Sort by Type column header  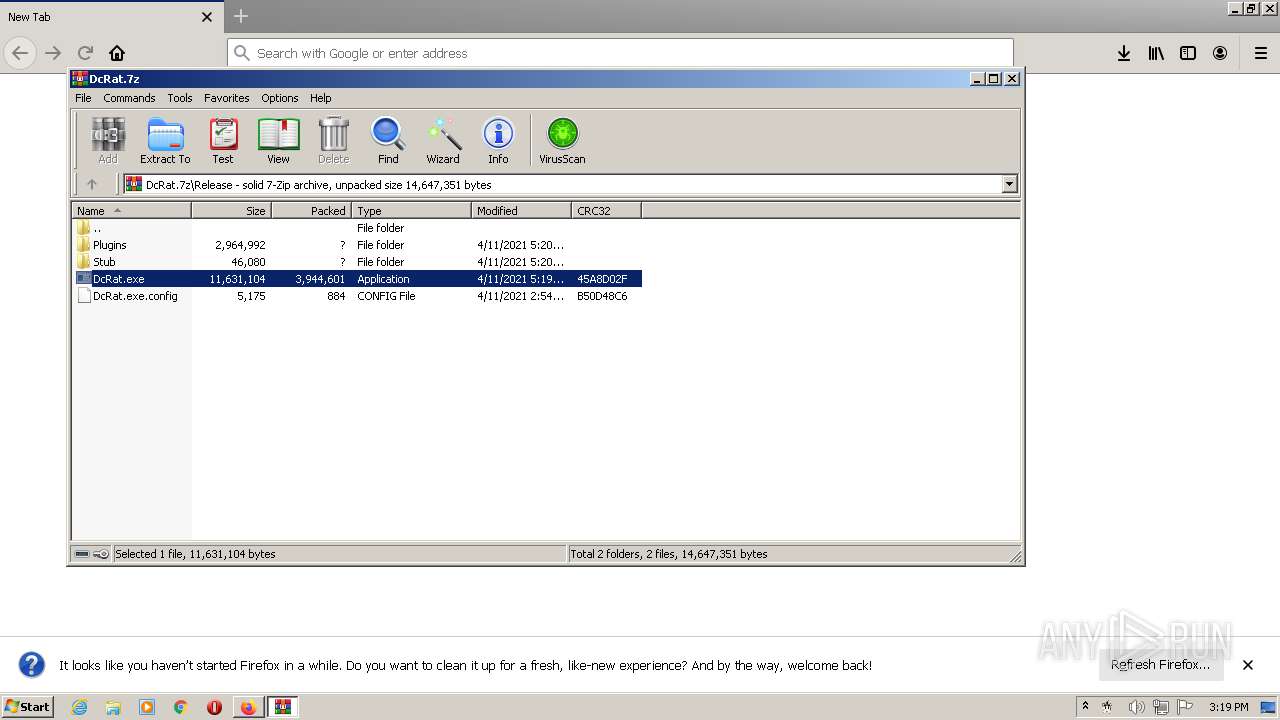411,211
